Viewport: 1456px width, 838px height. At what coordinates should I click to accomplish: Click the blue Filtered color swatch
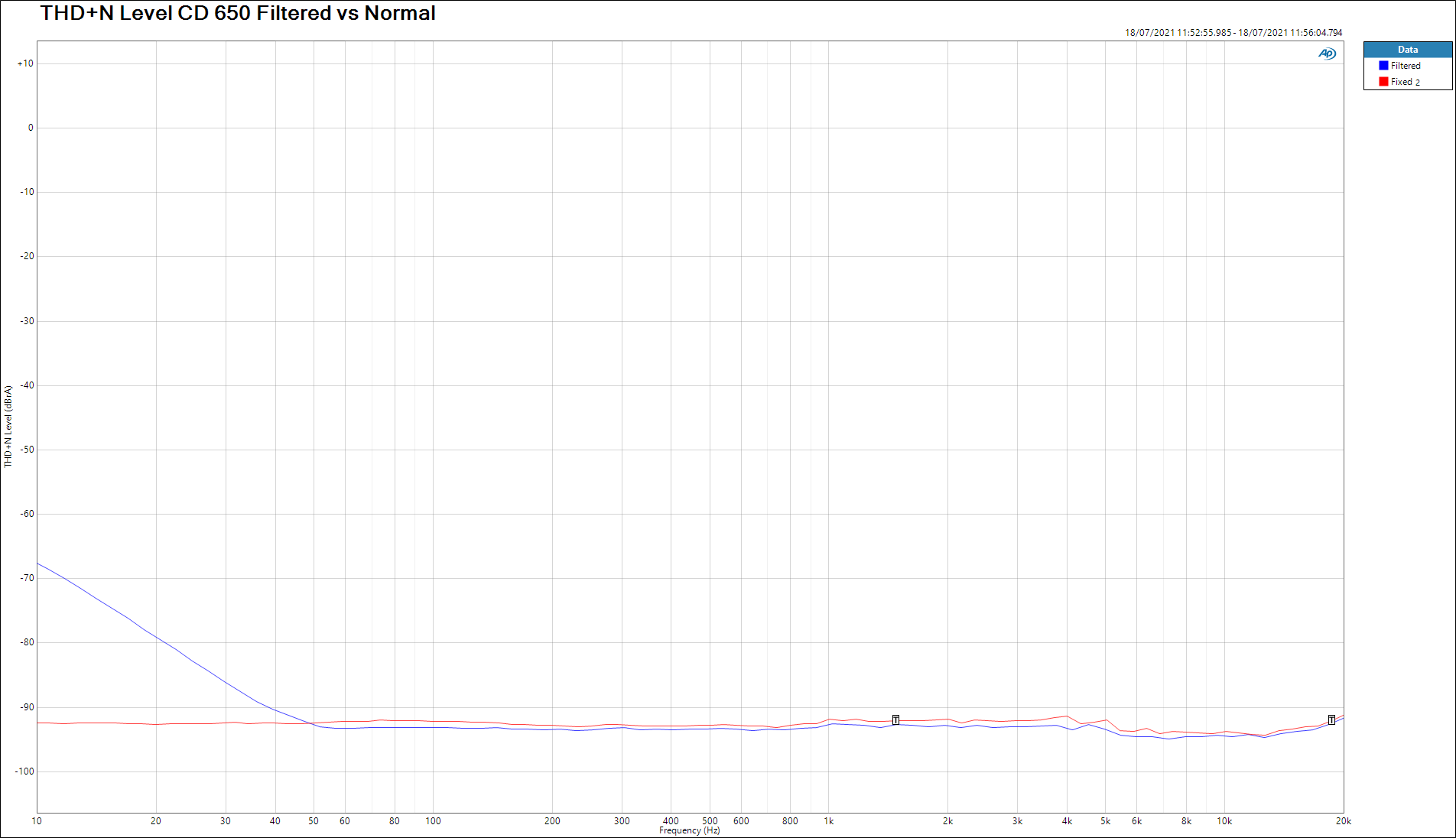pos(1383,66)
